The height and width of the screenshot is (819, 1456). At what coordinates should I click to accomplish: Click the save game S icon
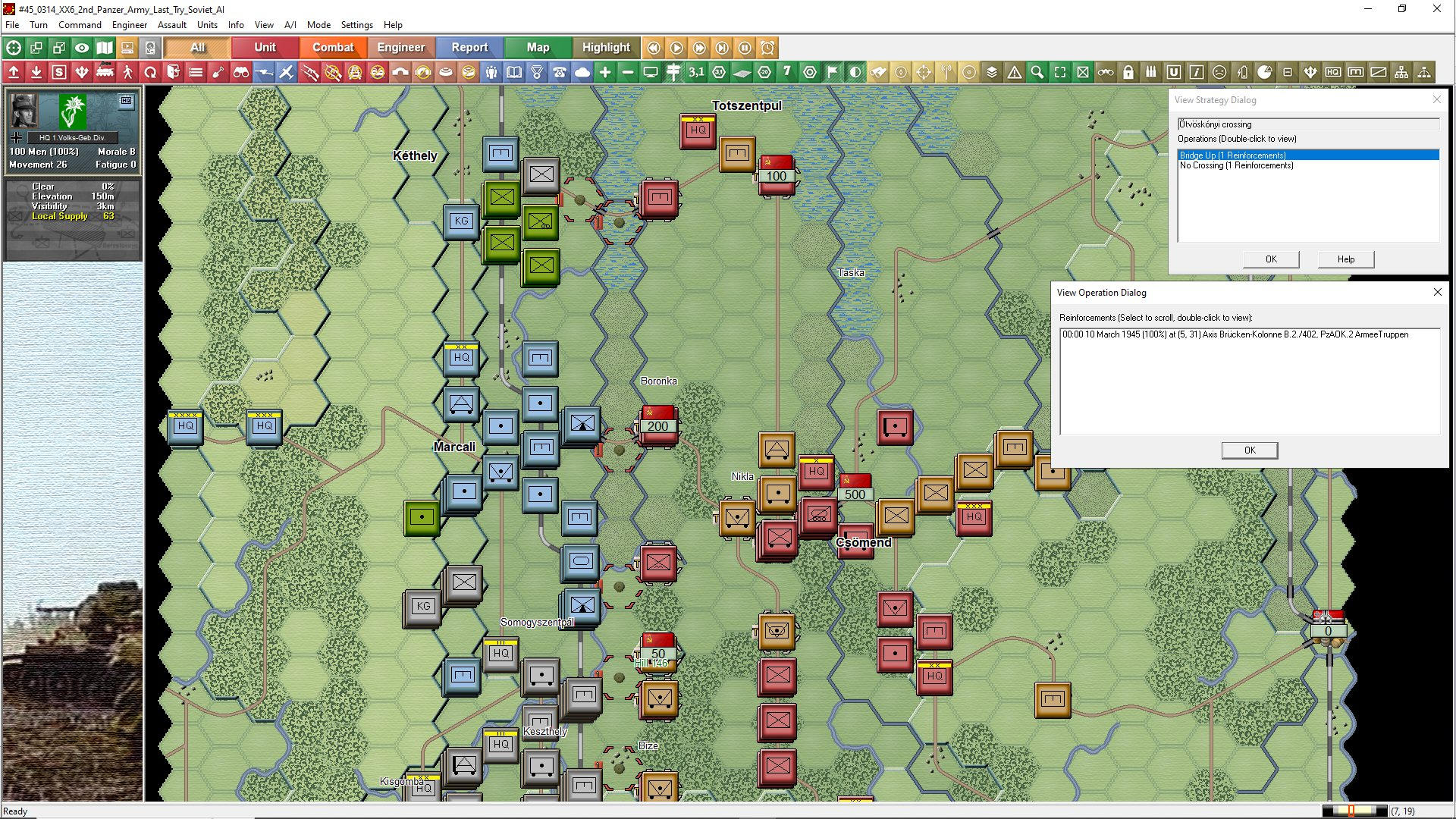[x=58, y=72]
